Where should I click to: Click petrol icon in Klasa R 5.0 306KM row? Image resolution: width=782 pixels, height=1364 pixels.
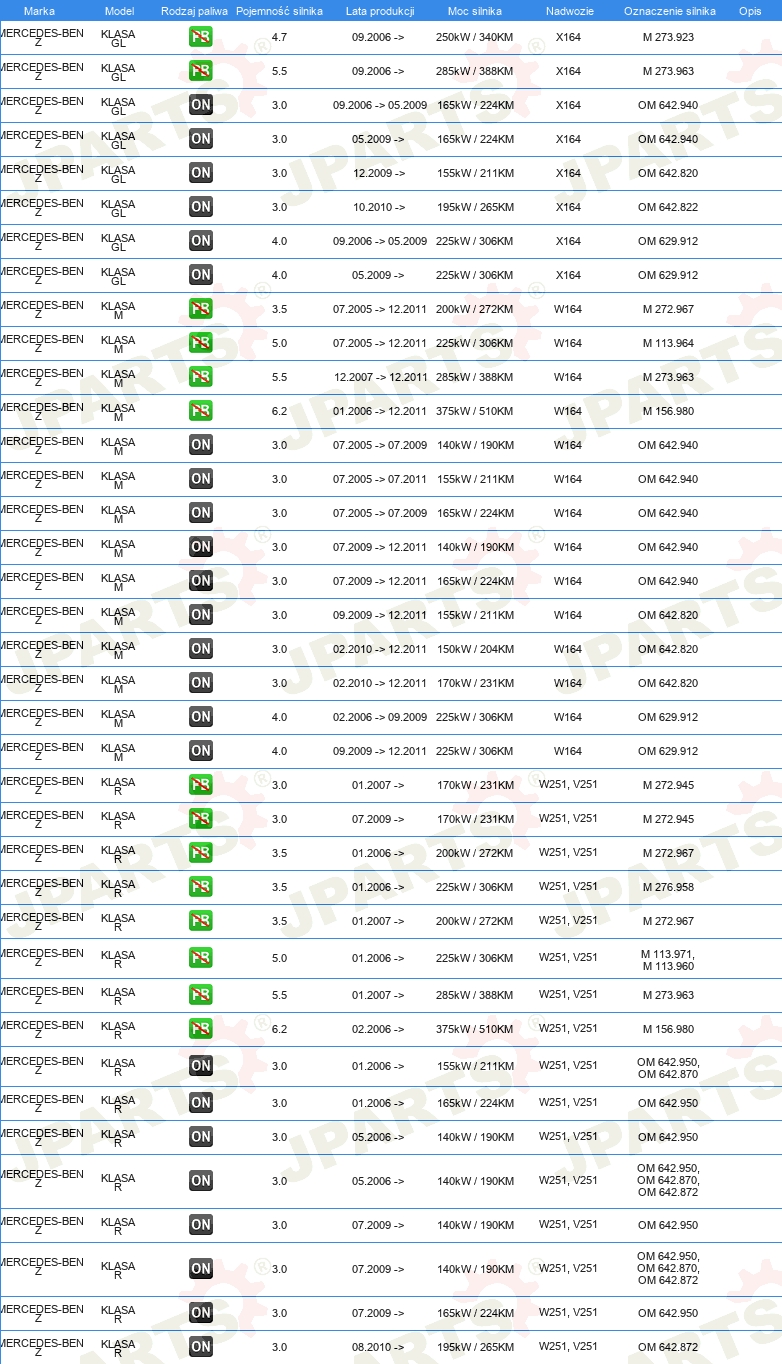click(x=201, y=958)
